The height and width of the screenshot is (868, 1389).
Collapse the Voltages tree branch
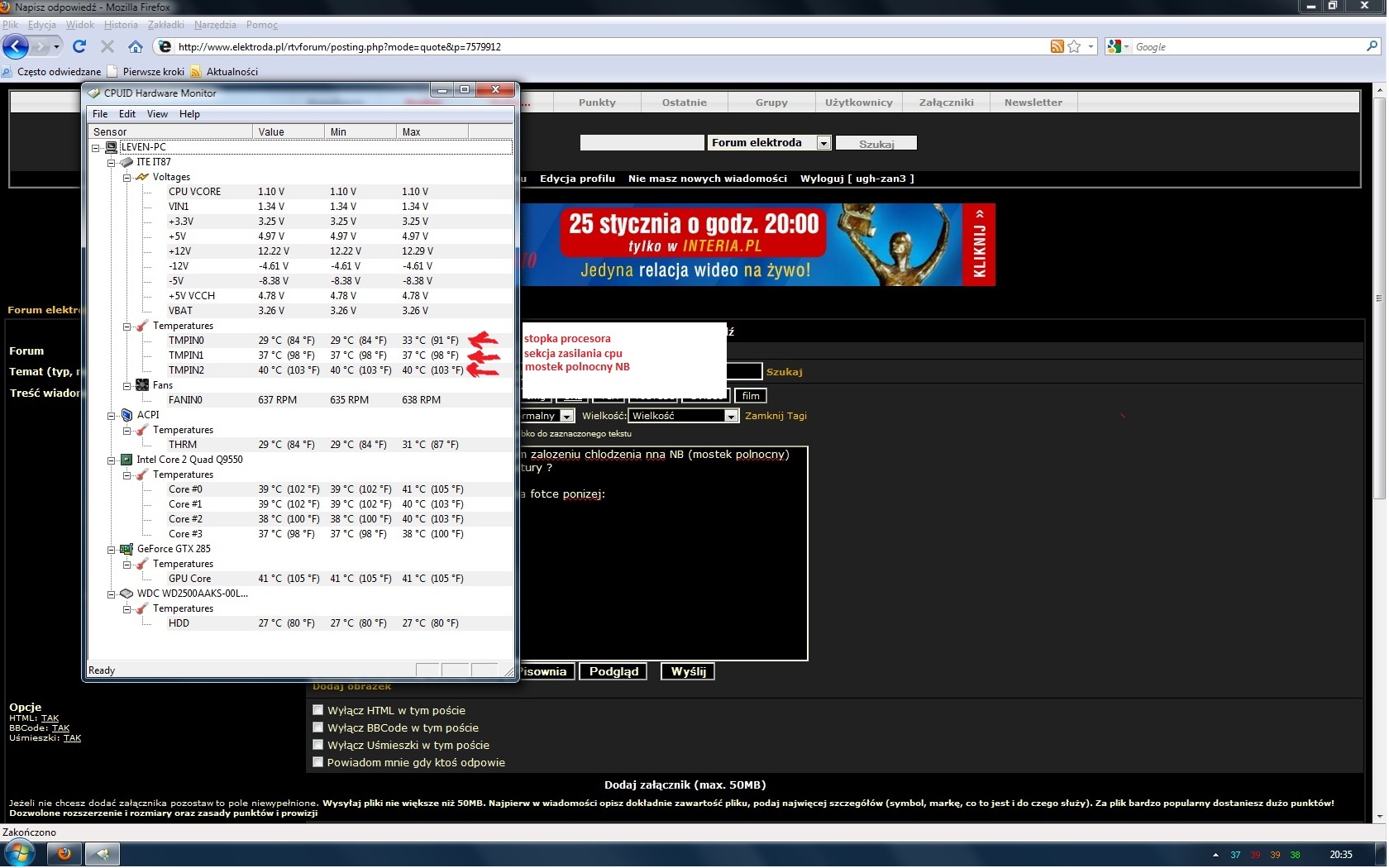point(126,178)
